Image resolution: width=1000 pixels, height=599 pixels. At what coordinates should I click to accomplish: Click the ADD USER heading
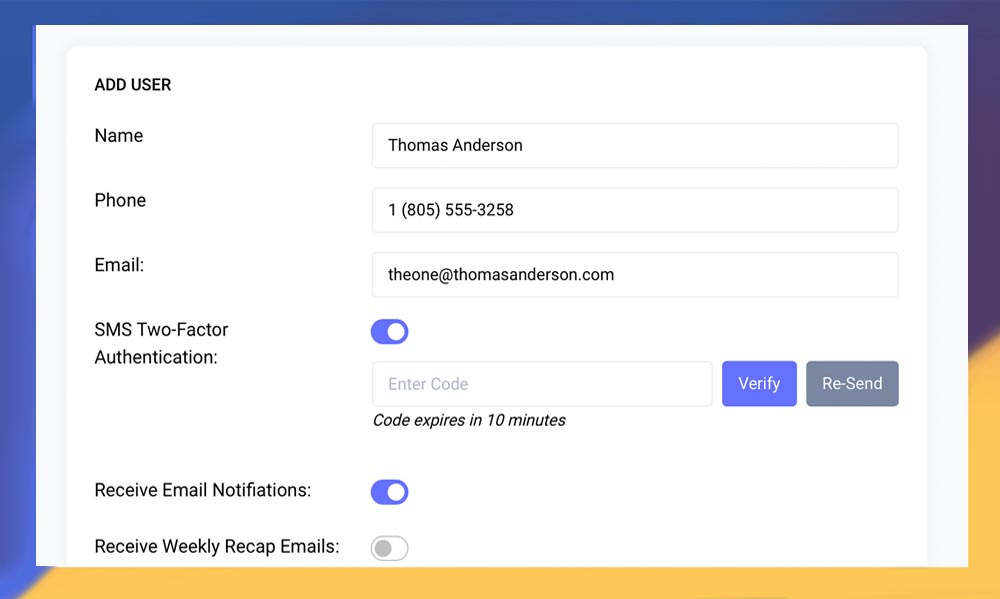pos(133,85)
